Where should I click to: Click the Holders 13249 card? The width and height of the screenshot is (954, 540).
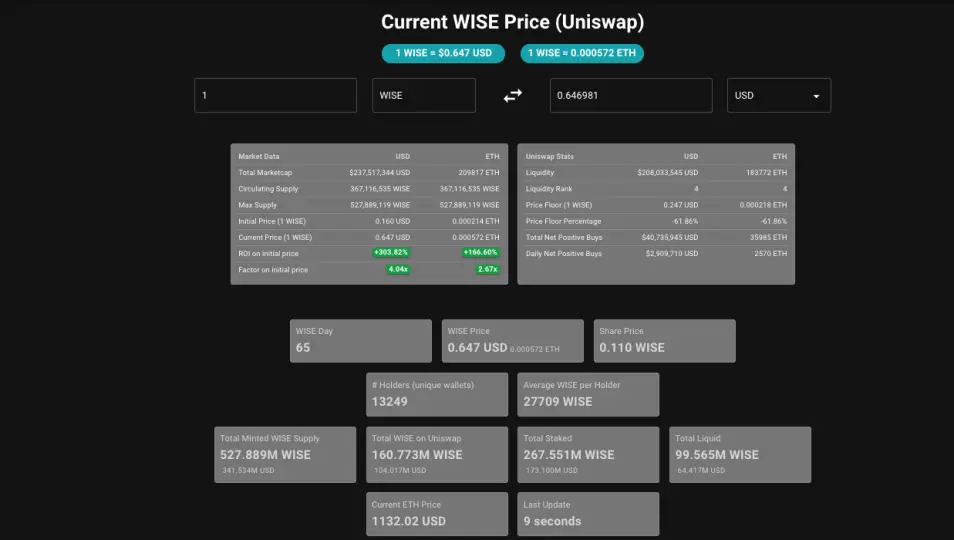pyautogui.click(x=437, y=395)
